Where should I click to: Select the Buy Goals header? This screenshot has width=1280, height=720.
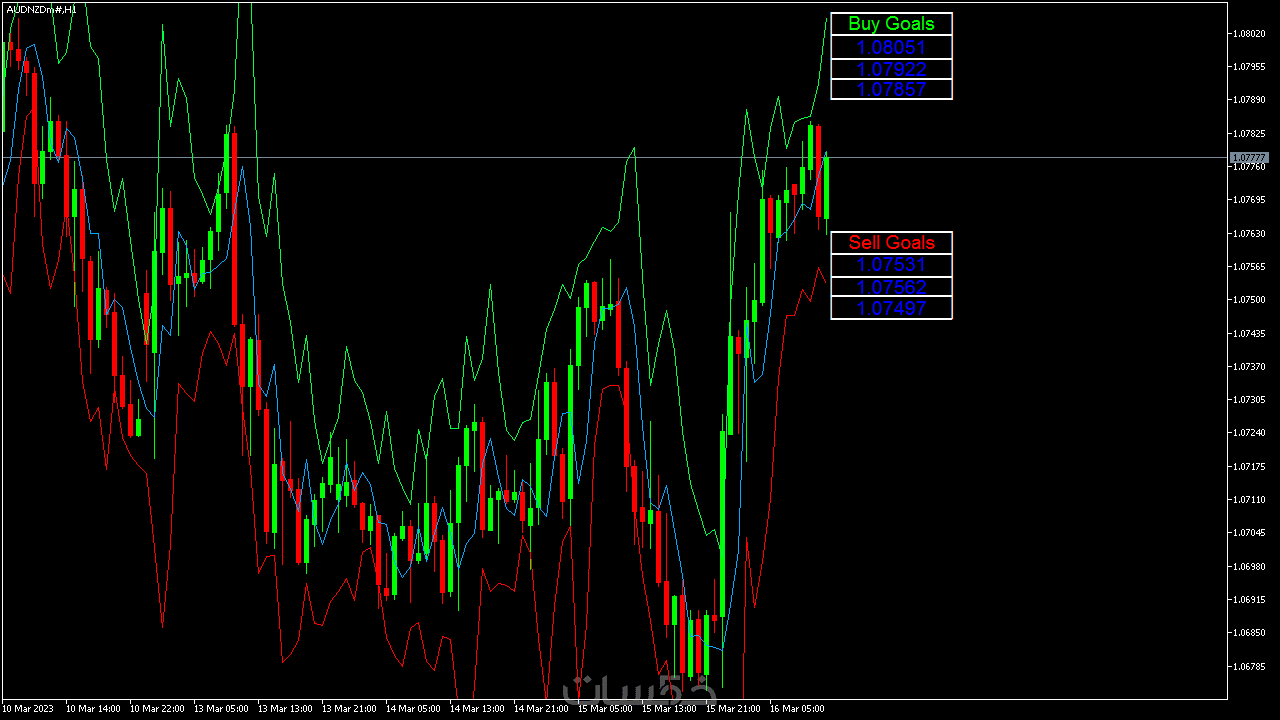coord(891,24)
